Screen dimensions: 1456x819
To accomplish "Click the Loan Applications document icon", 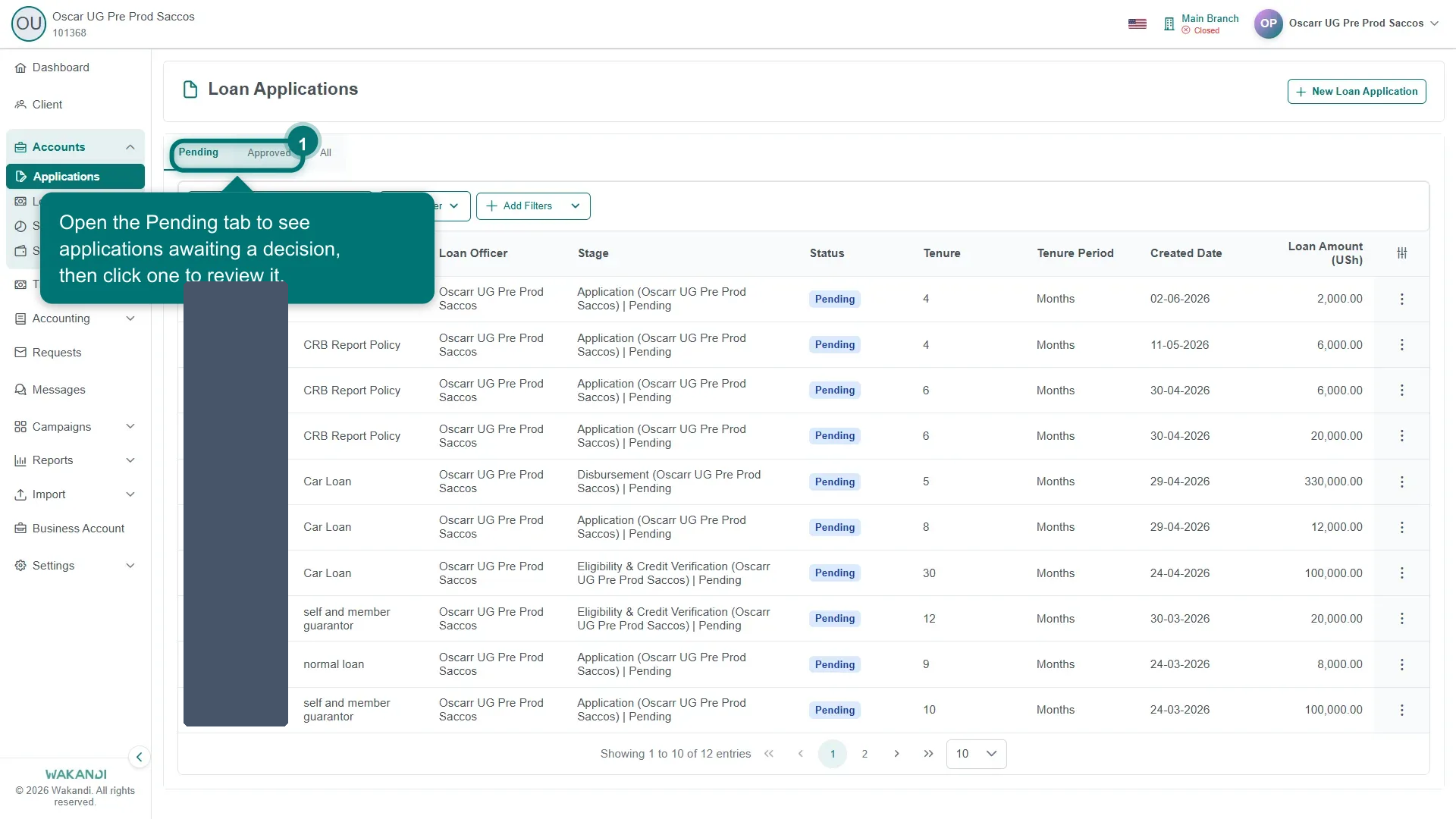I will point(190,89).
